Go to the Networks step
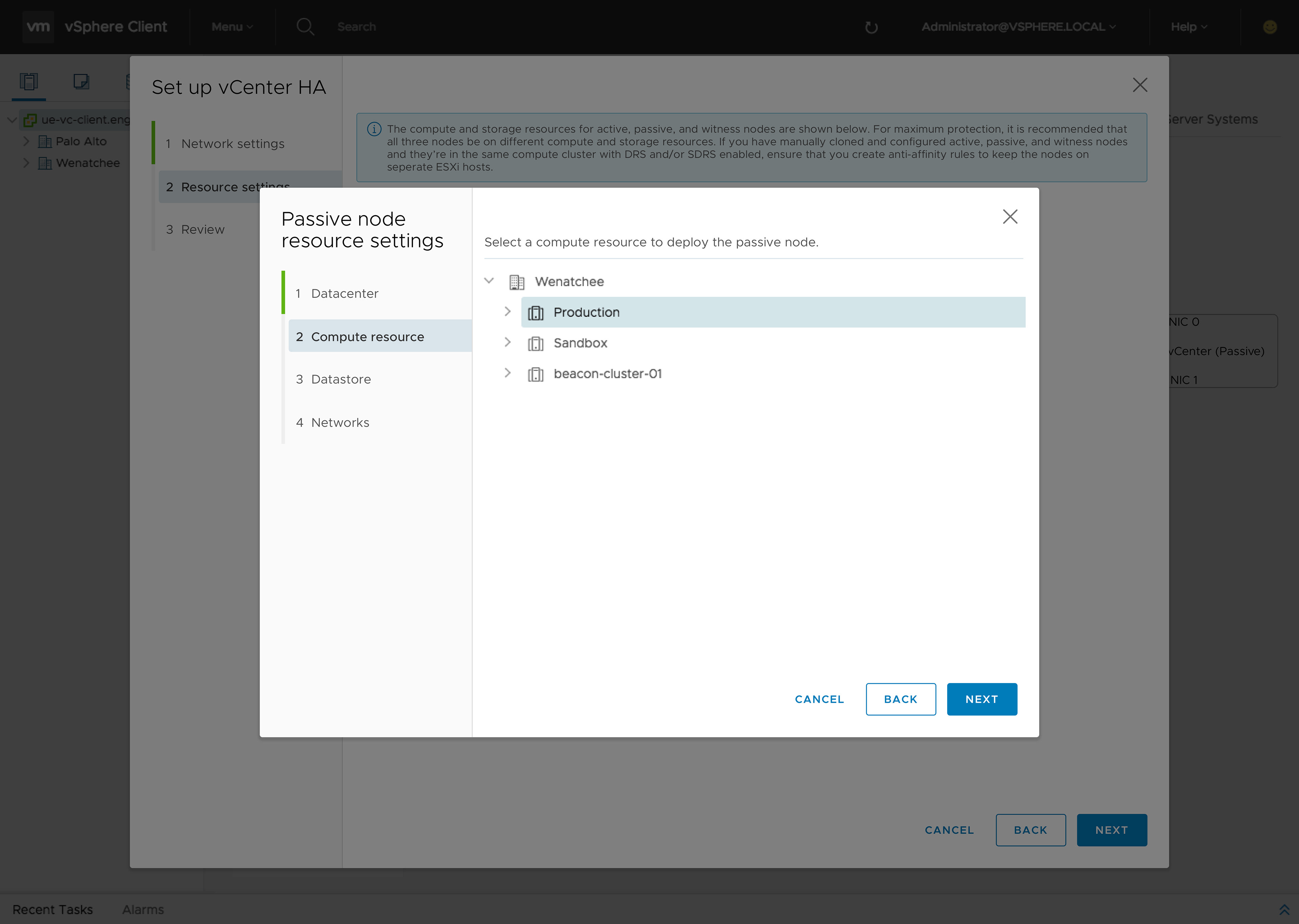Viewport: 1299px width, 924px height. 332,423
